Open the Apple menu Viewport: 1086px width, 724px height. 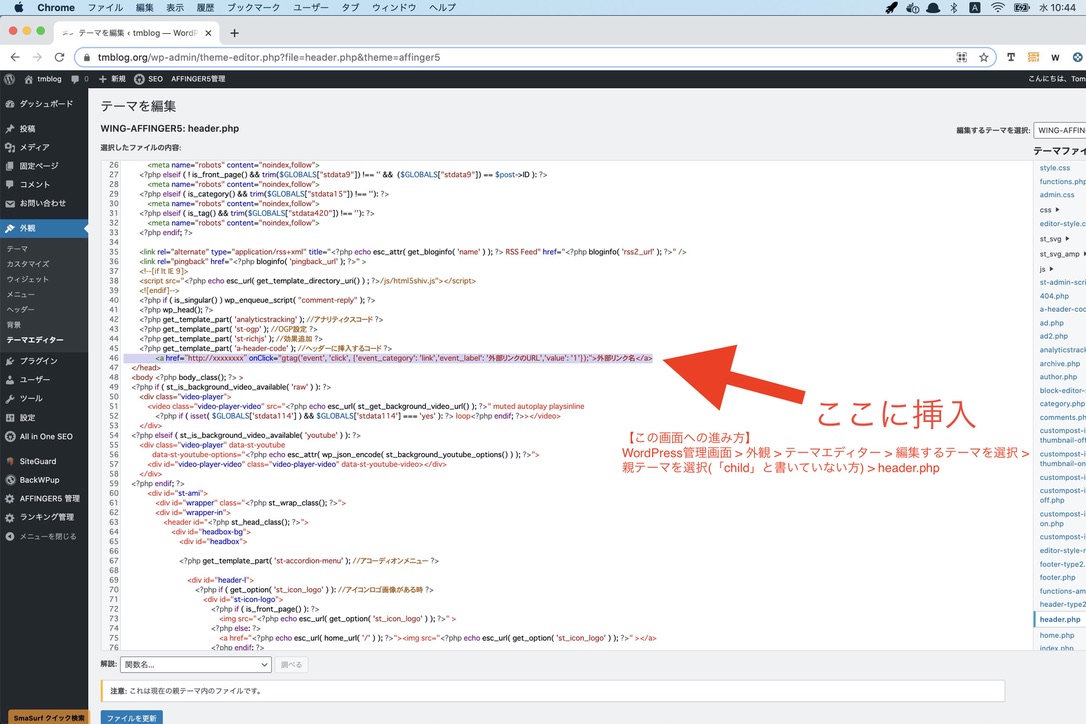[x=19, y=8]
